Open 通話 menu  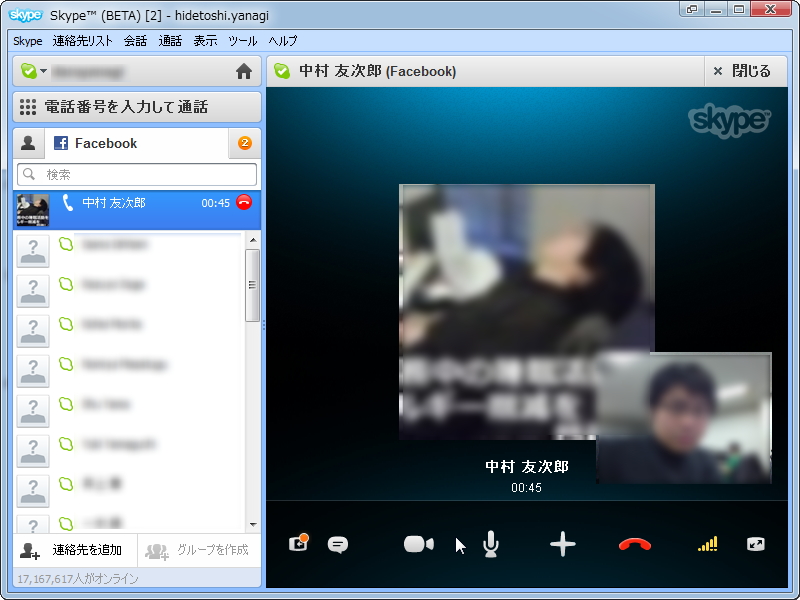point(170,41)
